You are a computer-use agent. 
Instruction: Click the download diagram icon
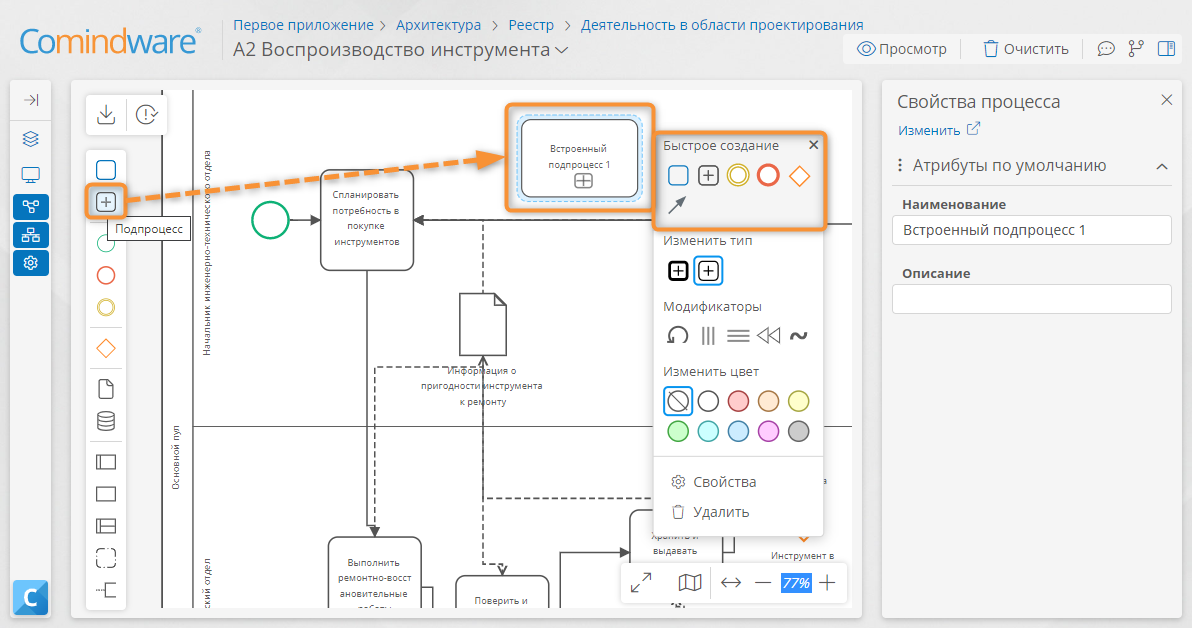106,115
